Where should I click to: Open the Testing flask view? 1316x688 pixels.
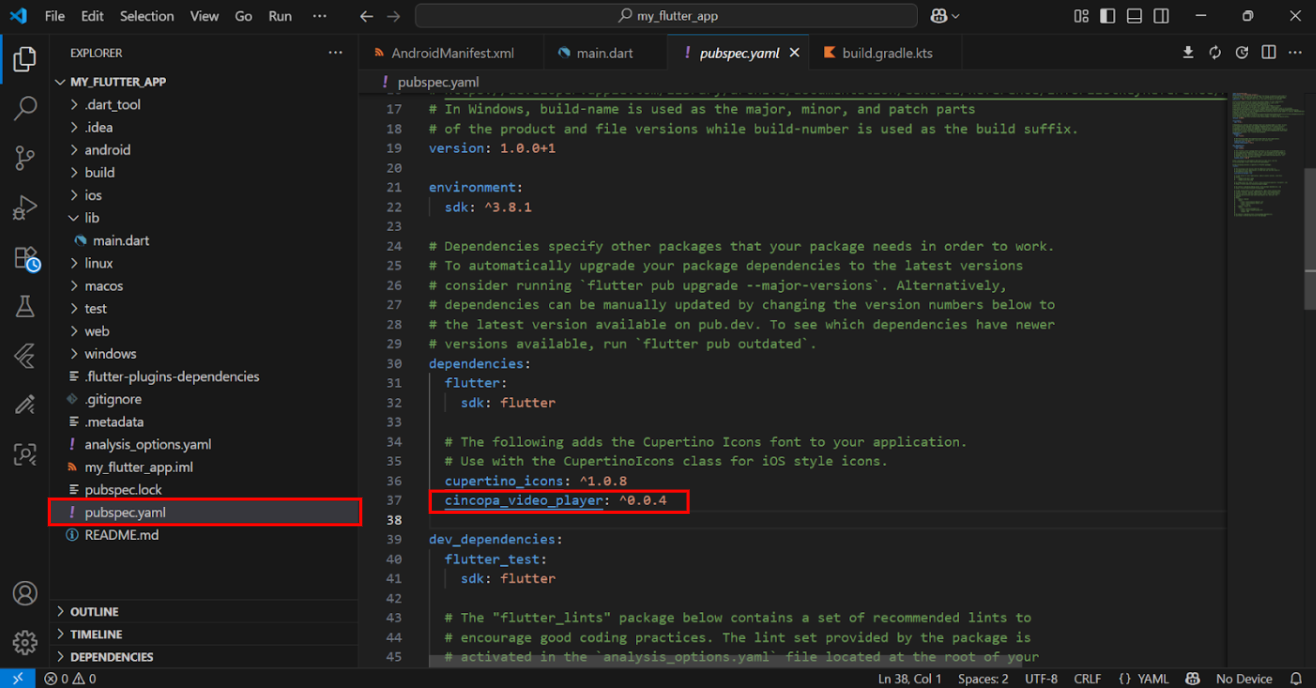25,306
